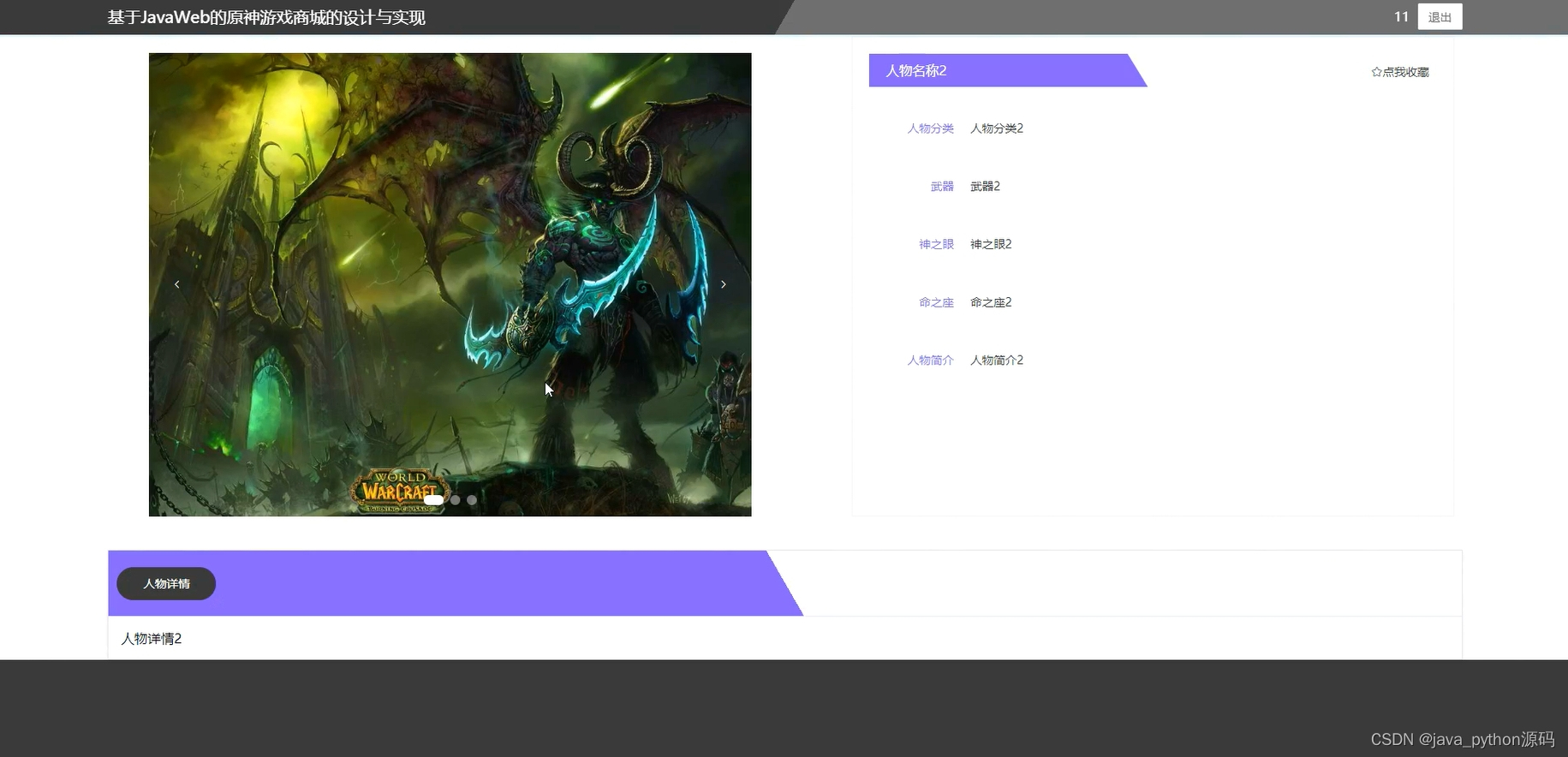This screenshot has width=1568, height=757.
Task: Click the 退出 logout button
Action: click(x=1440, y=17)
